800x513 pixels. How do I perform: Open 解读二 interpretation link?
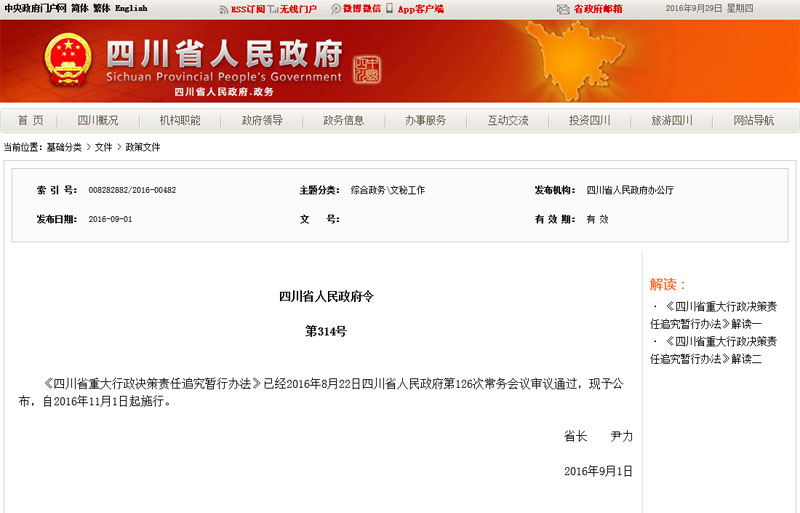(713, 350)
